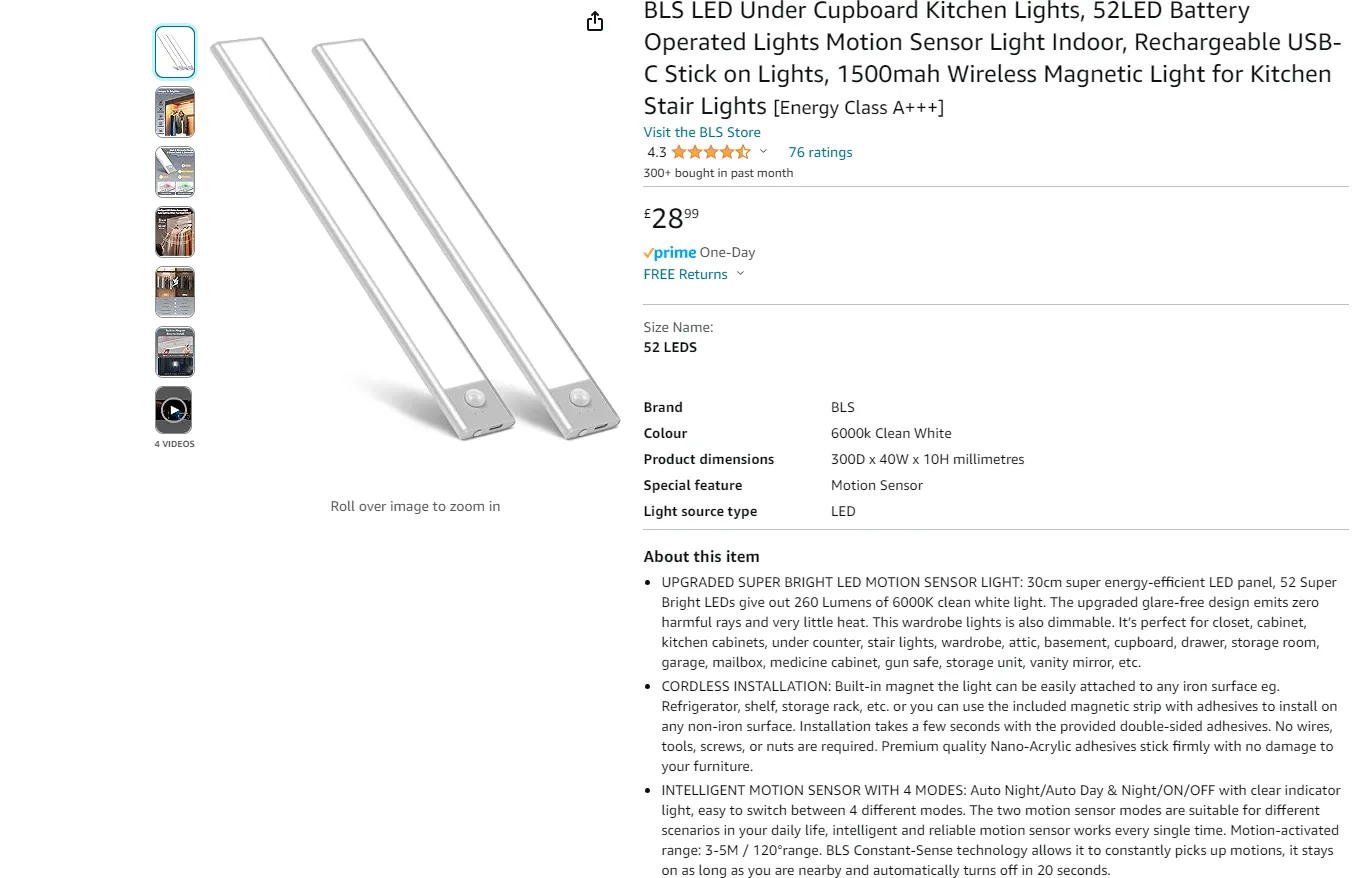The width and height of the screenshot is (1364, 878).
Task: Click the £28.99 price
Action: [x=671, y=217]
